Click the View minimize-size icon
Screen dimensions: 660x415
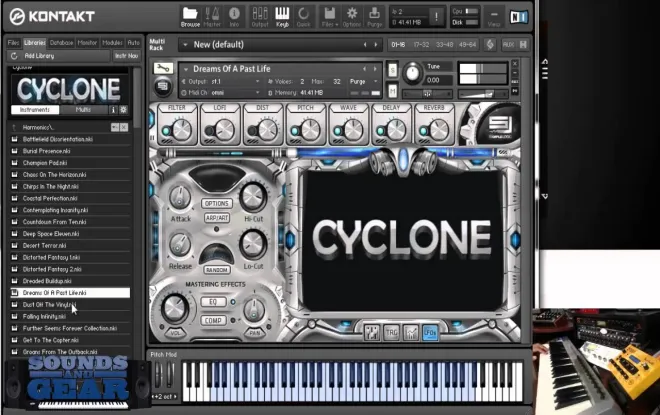coord(494,18)
